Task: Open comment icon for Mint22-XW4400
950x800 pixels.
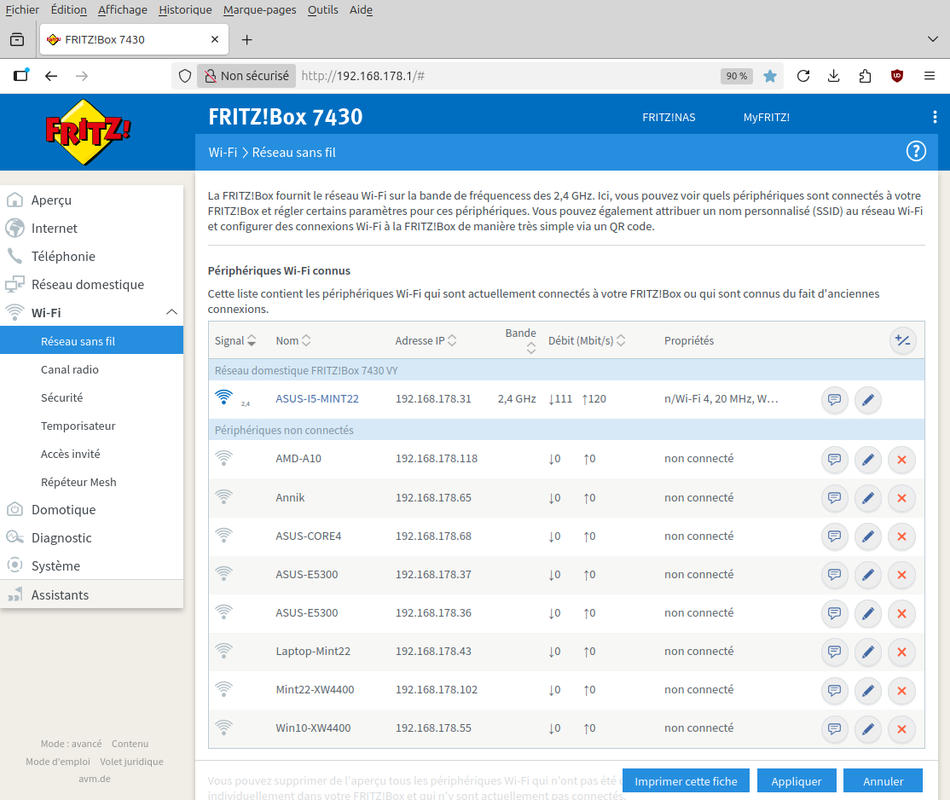Action: (x=834, y=690)
